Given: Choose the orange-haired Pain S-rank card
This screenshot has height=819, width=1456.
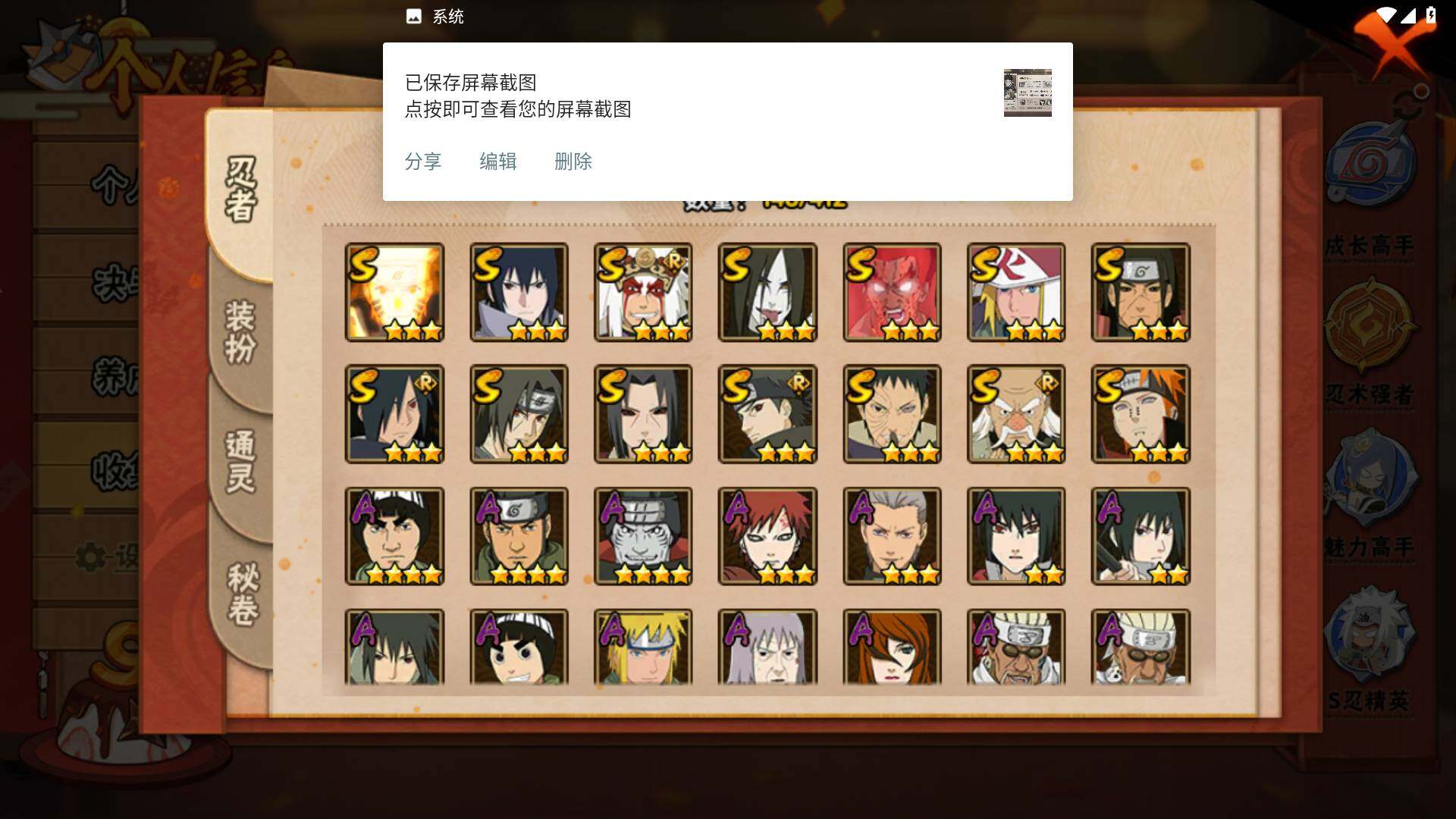Looking at the screenshot, I should click(1141, 414).
